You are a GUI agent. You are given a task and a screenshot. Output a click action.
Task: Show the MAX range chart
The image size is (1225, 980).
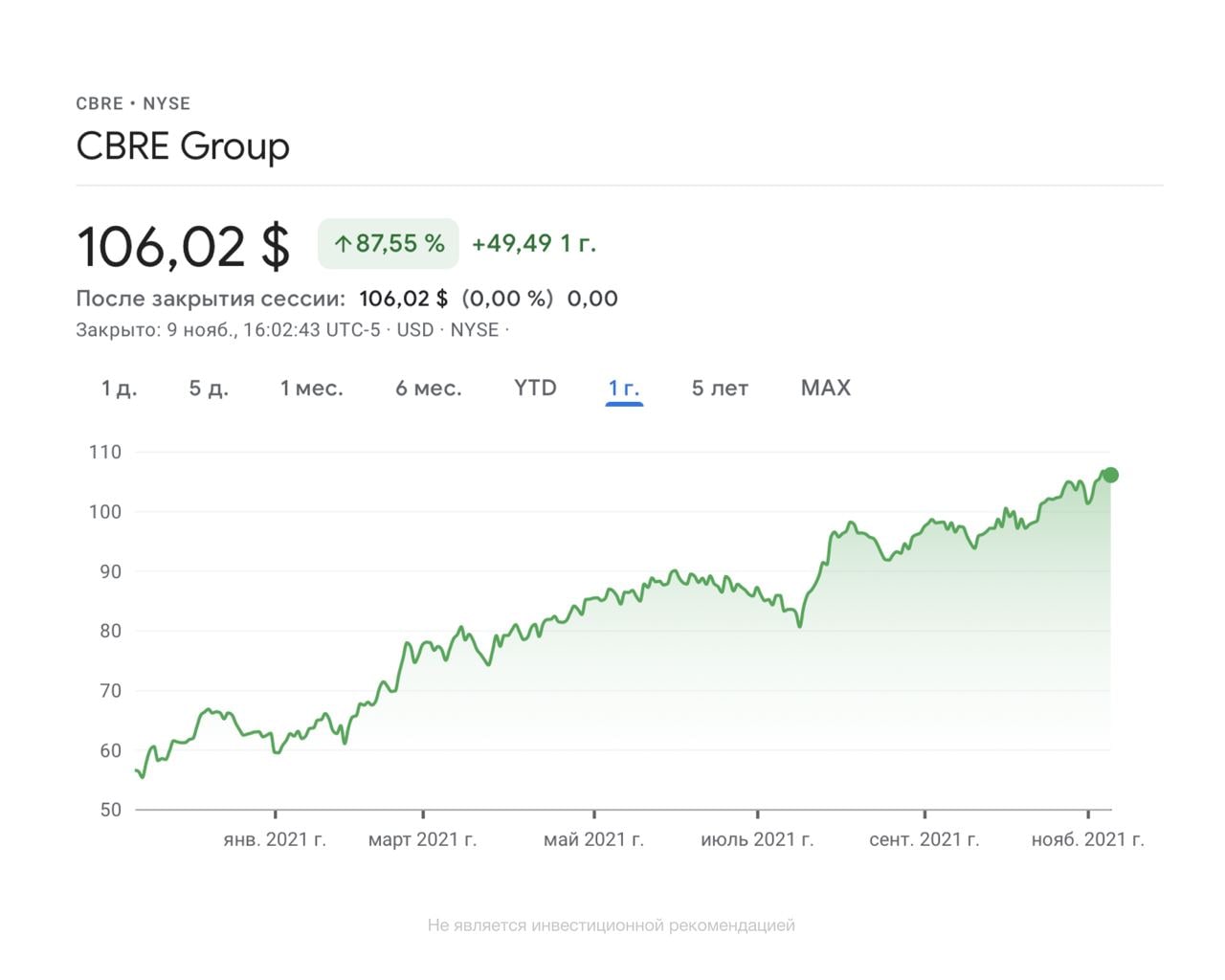pyautogui.click(x=826, y=388)
